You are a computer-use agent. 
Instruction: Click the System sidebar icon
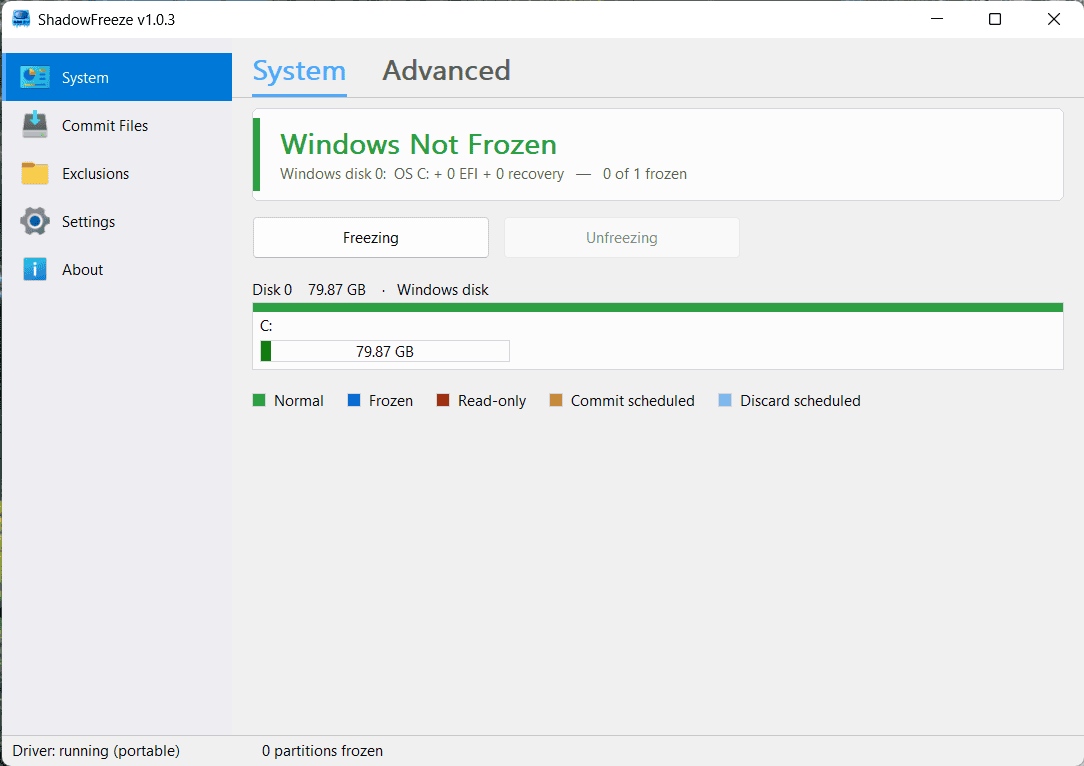[35, 77]
